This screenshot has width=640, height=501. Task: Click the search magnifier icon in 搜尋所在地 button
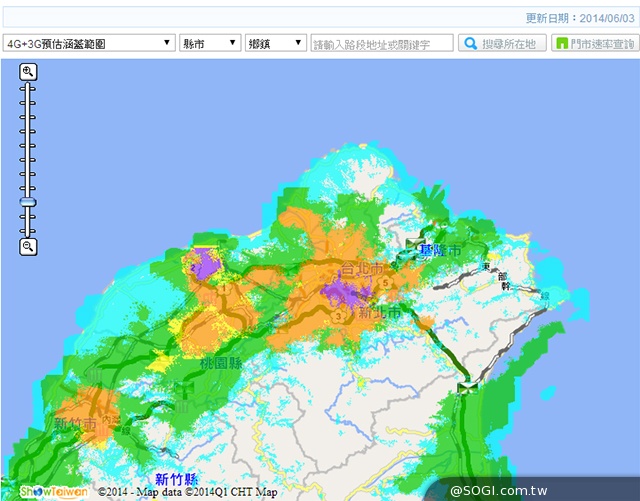click(470, 44)
